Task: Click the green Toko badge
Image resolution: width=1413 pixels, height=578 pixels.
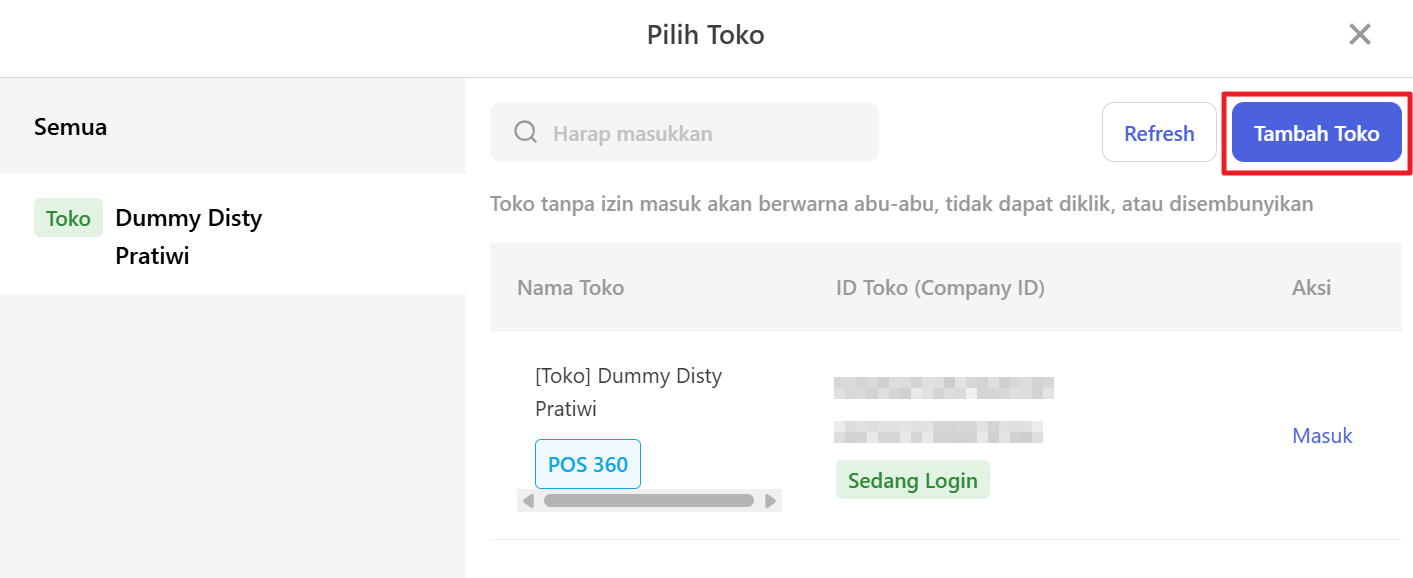Action: coord(68,218)
